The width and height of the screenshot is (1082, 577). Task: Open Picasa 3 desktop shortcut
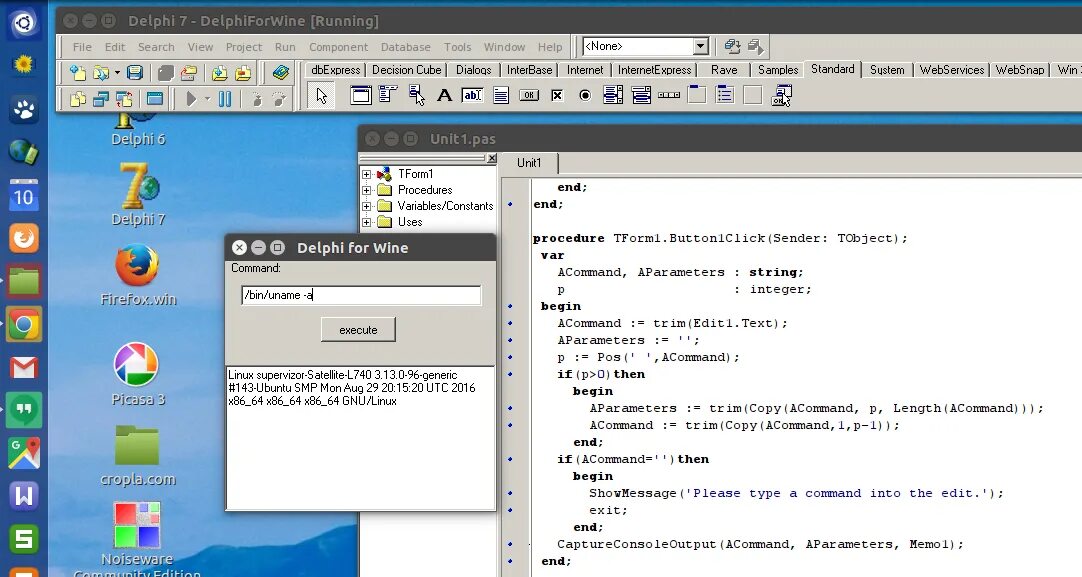pos(137,373)
